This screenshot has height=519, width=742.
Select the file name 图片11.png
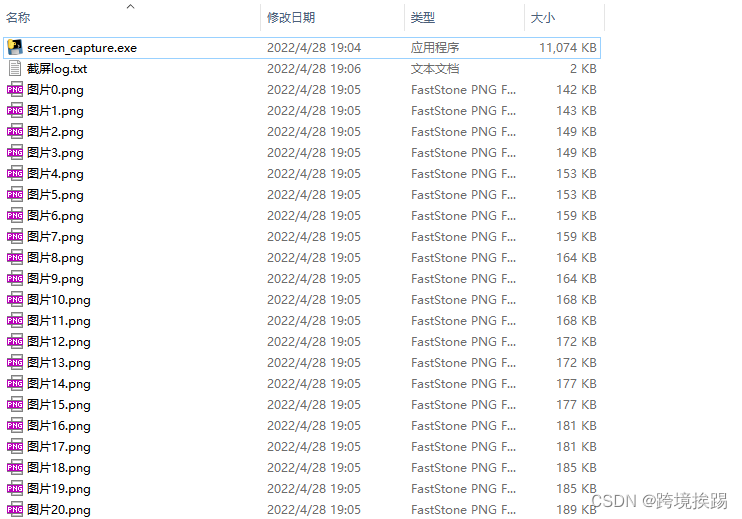59,321
